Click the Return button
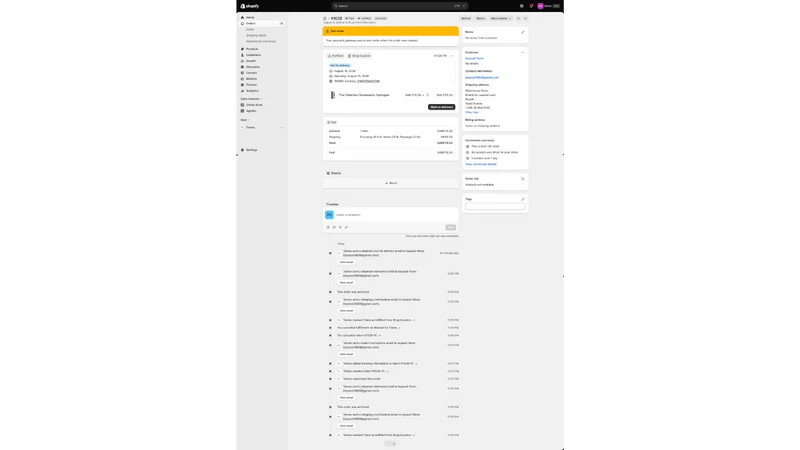Screen dimensions: 800x450 [481, 18]
